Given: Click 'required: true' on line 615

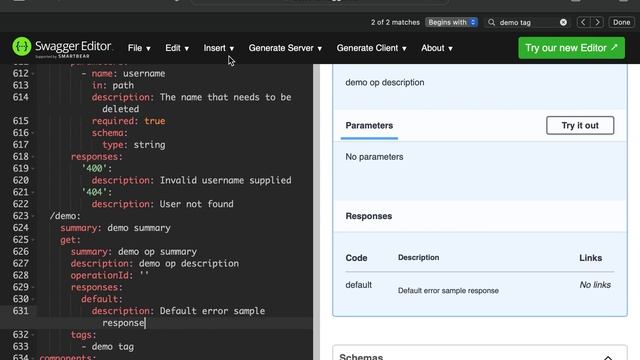Looking at the screenshot, I should click(x=128, y=121).
